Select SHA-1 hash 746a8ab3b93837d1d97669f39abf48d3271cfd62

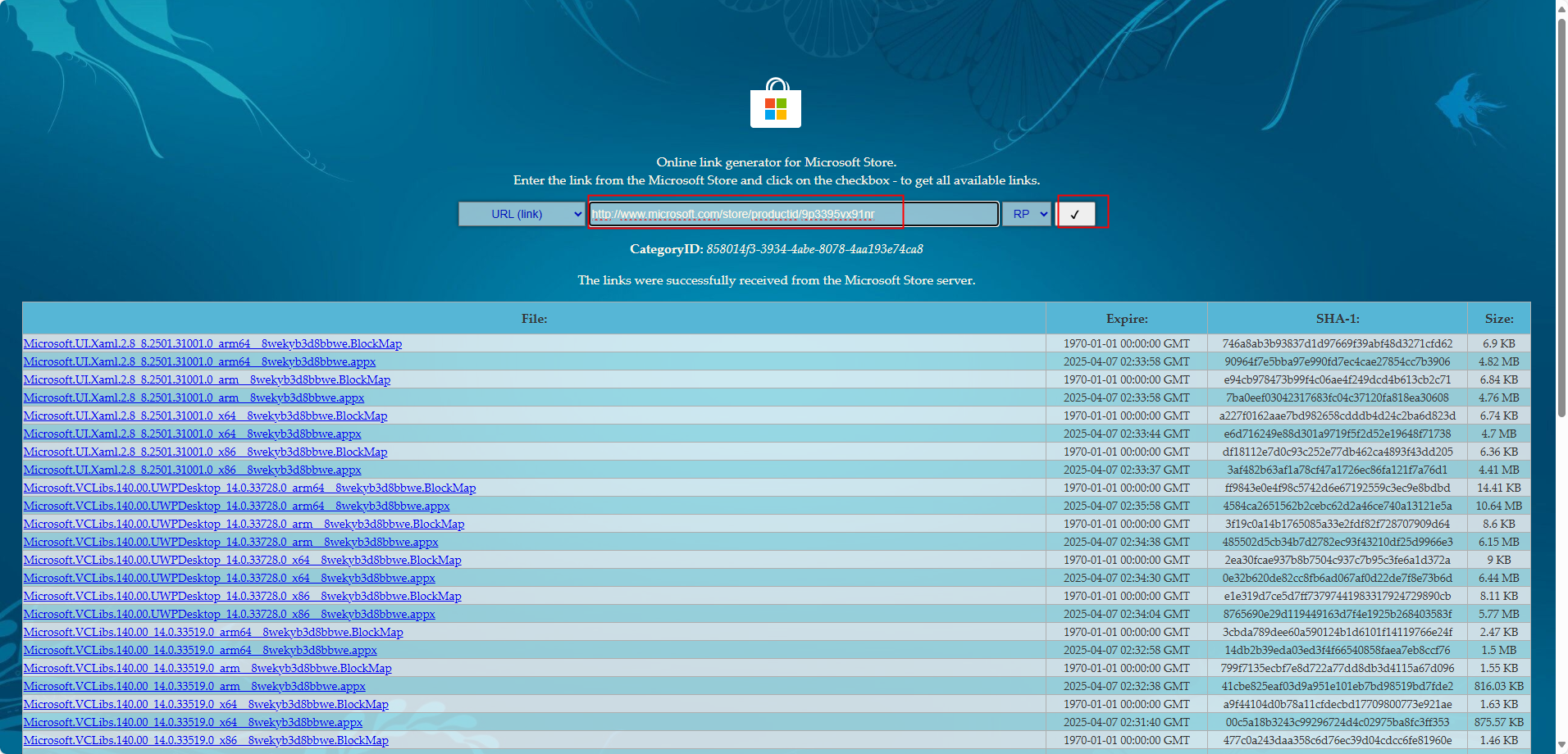click(x=1338, y=343)
